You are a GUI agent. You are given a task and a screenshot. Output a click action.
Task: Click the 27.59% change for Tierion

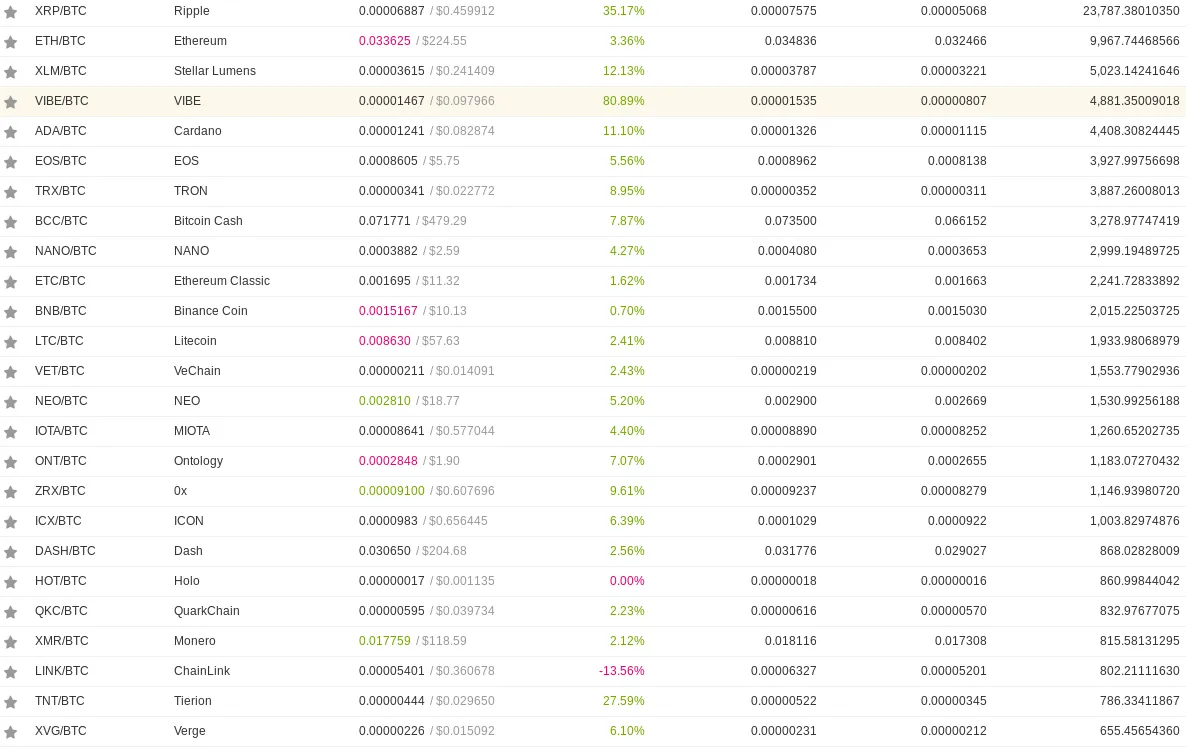coord(624,701)
